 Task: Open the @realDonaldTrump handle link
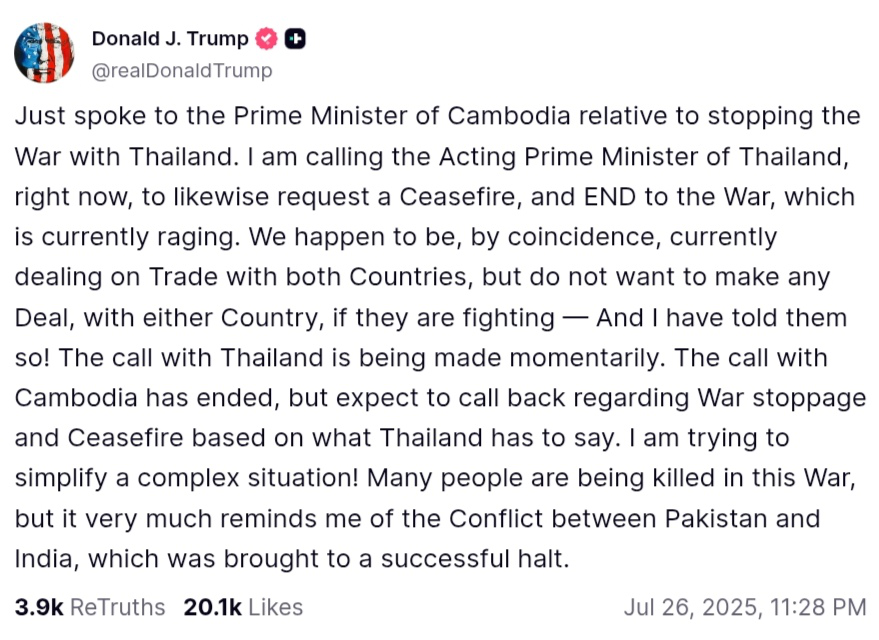click(182, 70)
